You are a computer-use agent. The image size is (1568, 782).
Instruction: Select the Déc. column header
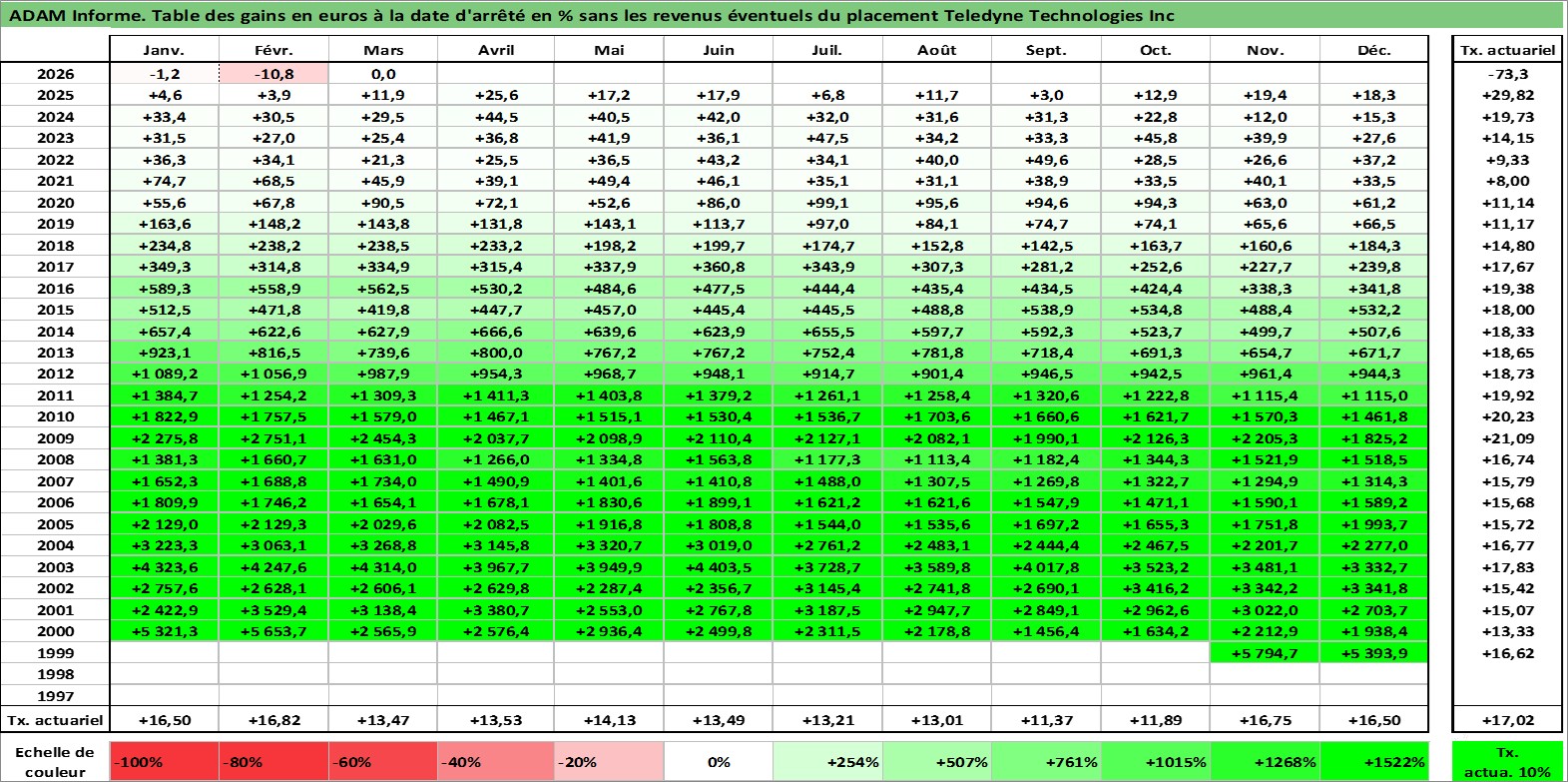1373,50
